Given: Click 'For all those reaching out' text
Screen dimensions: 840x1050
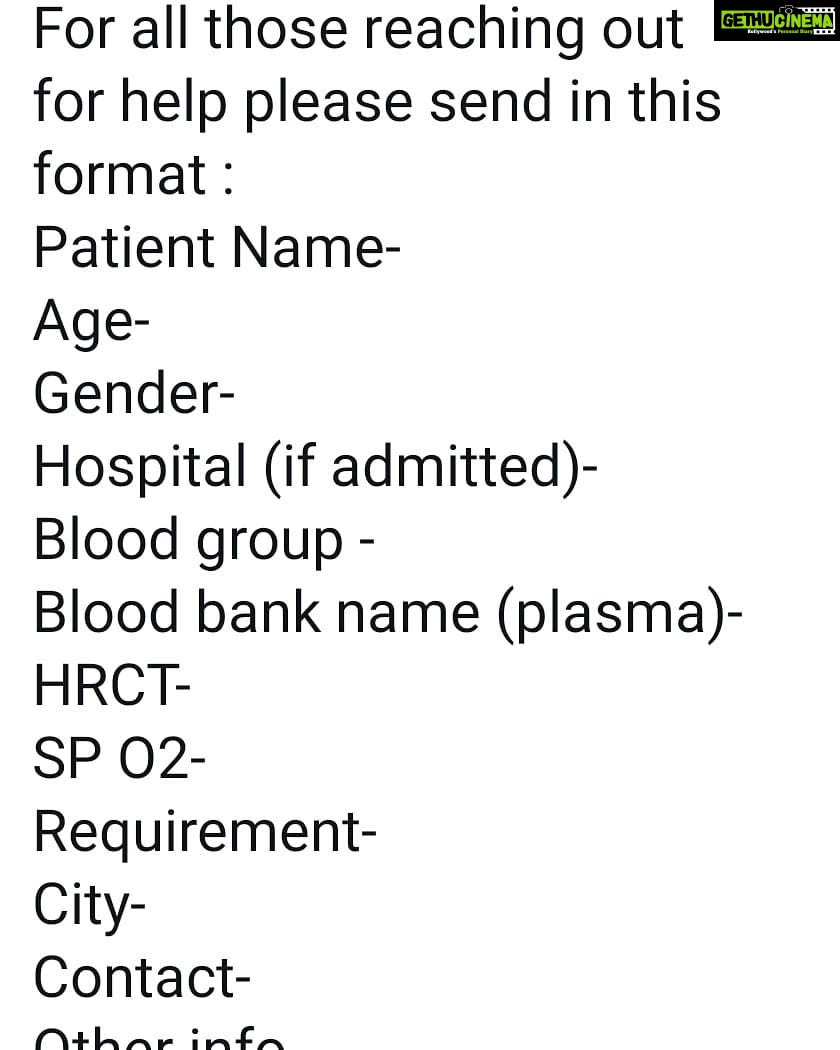Looking at the screenshot, I should [359, 30].
